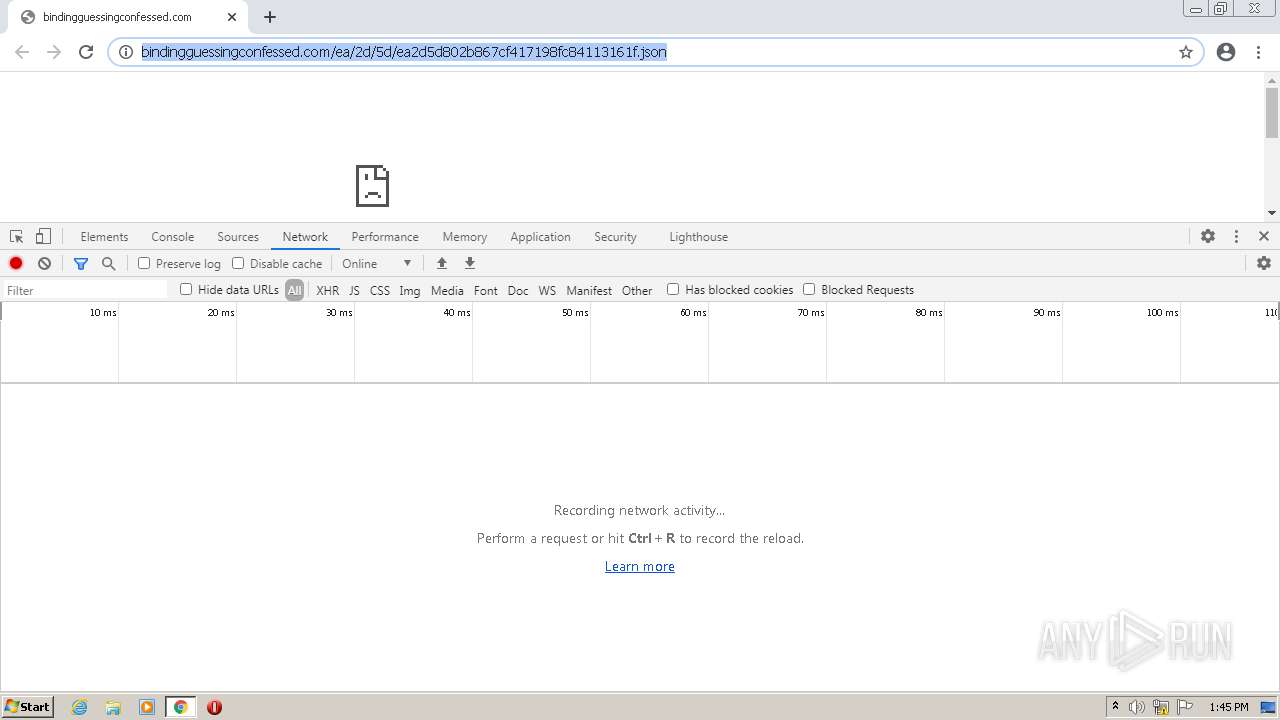Enable the Disable cache checkbox
Viewport: 1280px width, 720px height.
coord(238,263)
